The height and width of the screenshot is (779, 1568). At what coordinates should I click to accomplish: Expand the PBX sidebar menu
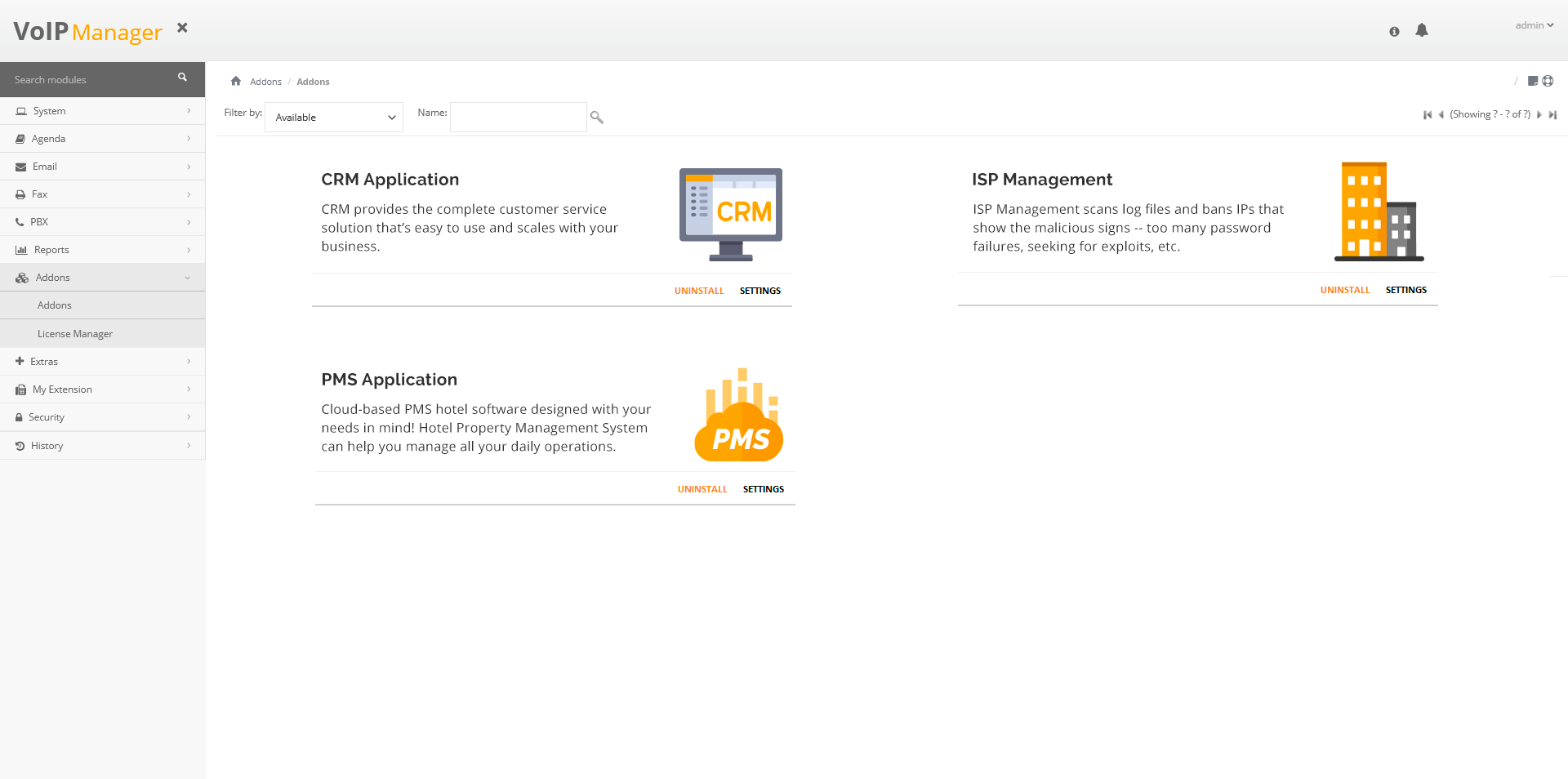pos(102,222)
